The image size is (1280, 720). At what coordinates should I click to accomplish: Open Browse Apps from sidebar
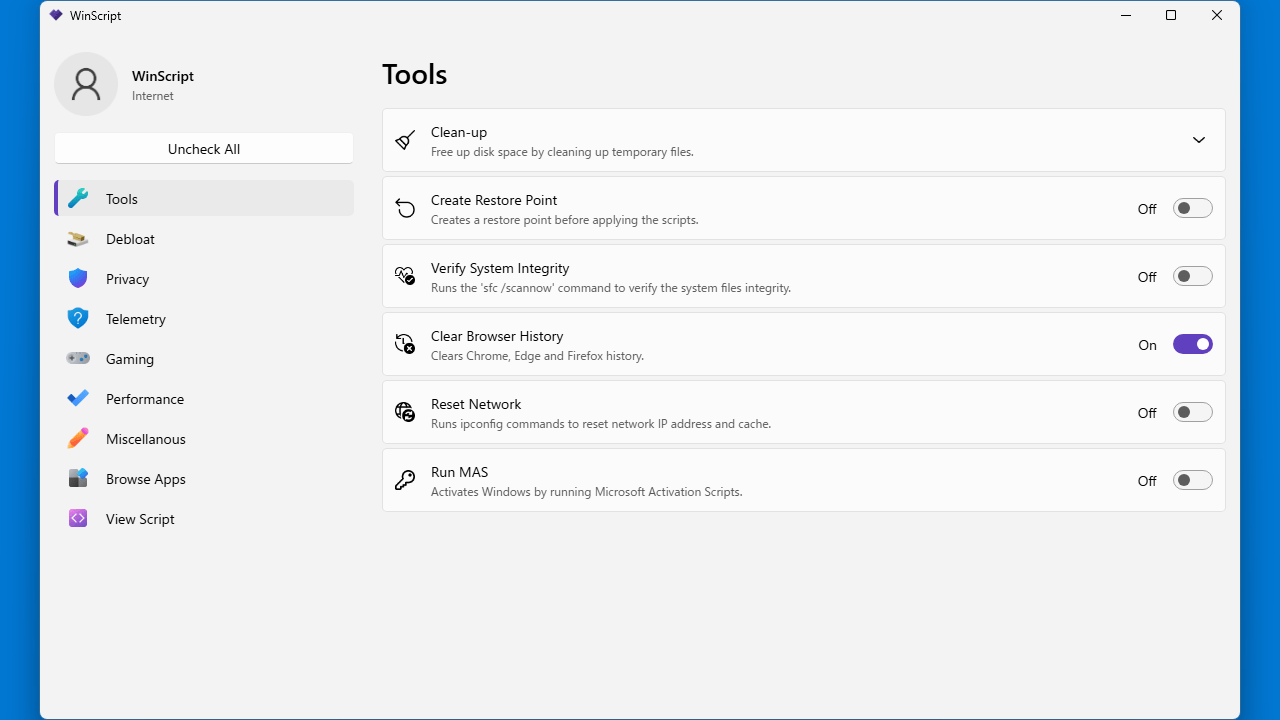tap(204, 479)
